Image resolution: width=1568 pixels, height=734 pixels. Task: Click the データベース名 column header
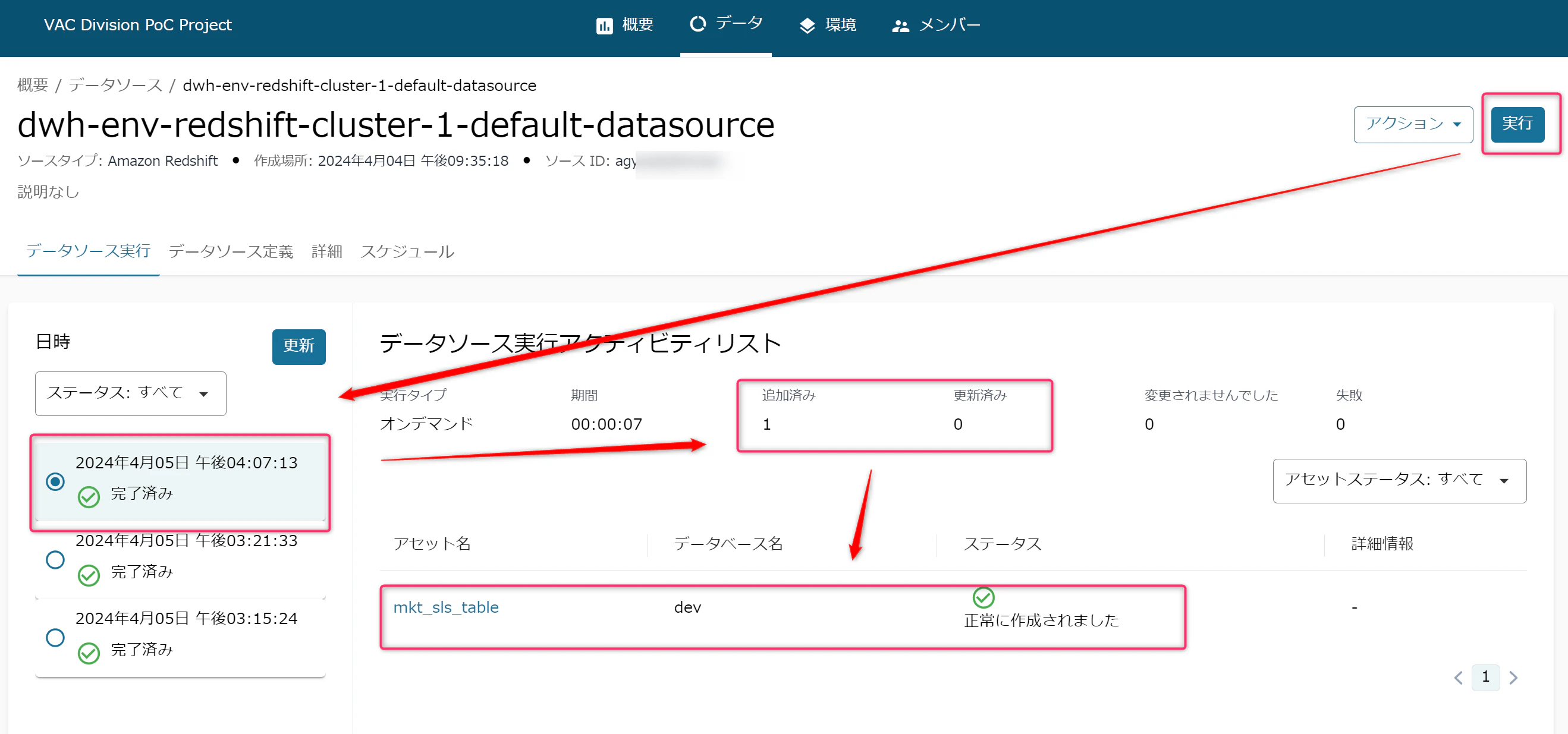click(728, 543)
